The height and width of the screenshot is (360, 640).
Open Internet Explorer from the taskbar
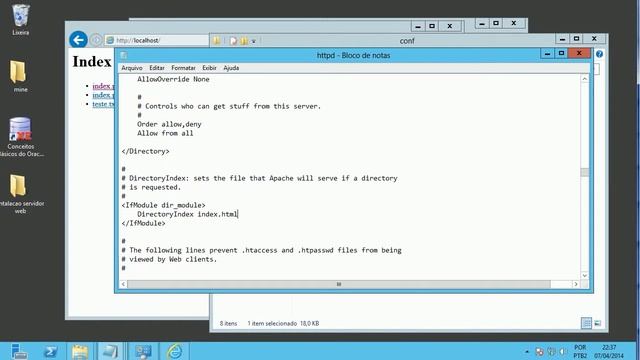[x=175, y=351]
